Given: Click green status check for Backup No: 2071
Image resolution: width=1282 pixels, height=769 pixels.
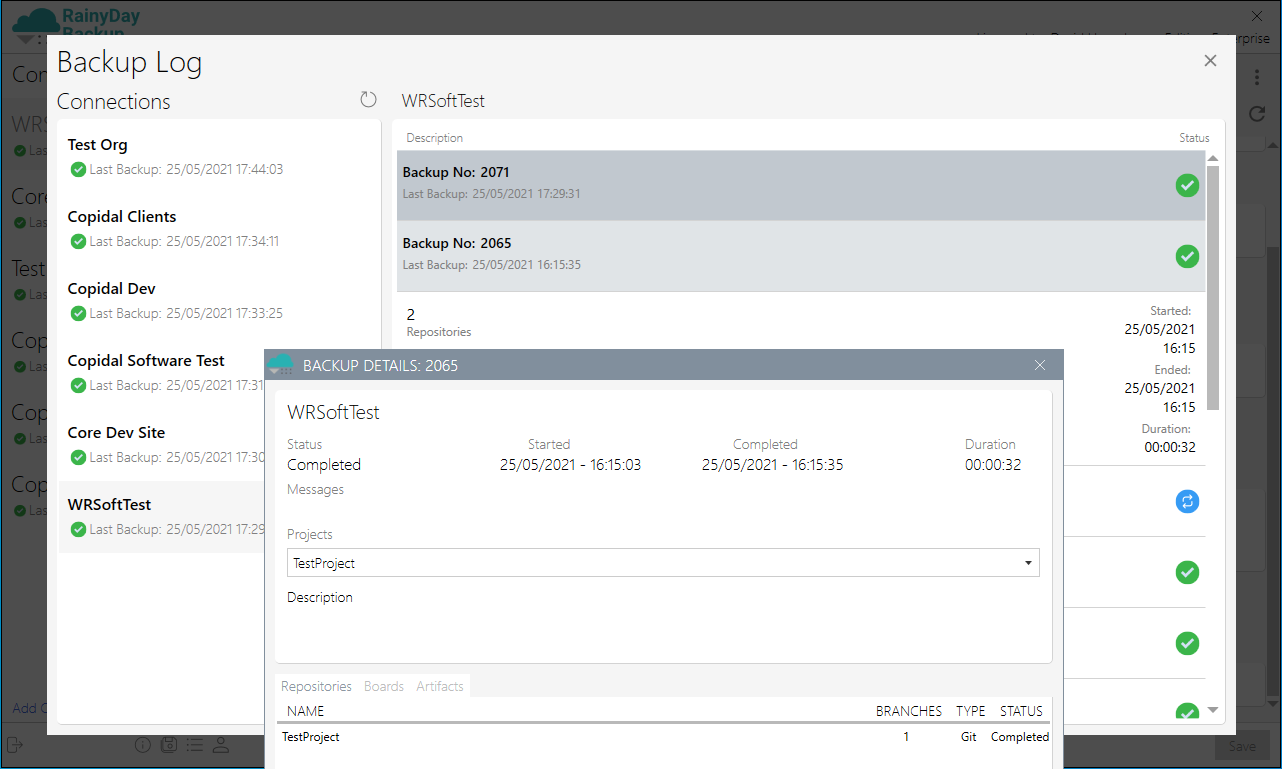Looking at the screenshot, I should point(1187,185).
